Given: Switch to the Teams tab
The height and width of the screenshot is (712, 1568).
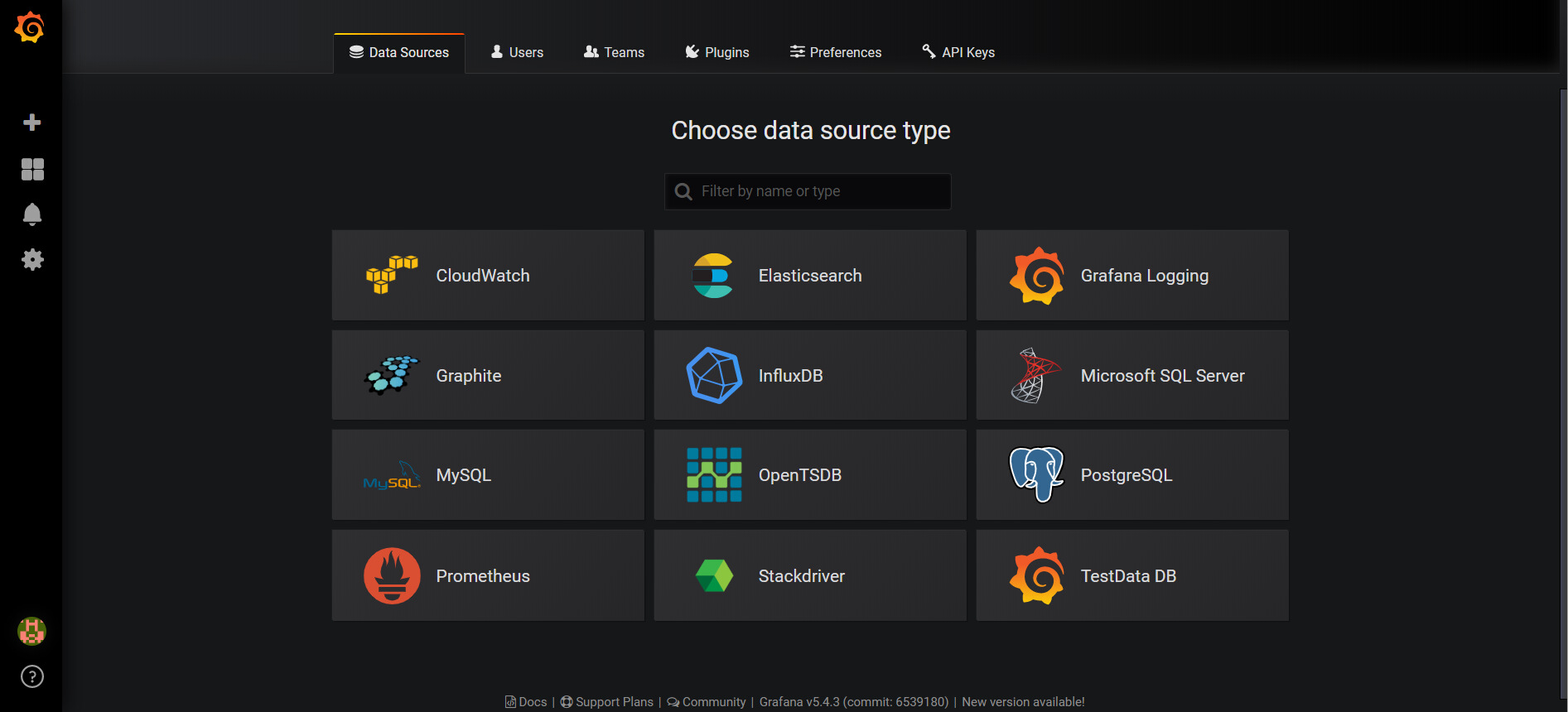Looking at the screenshot, I should [x=614, y=52].
